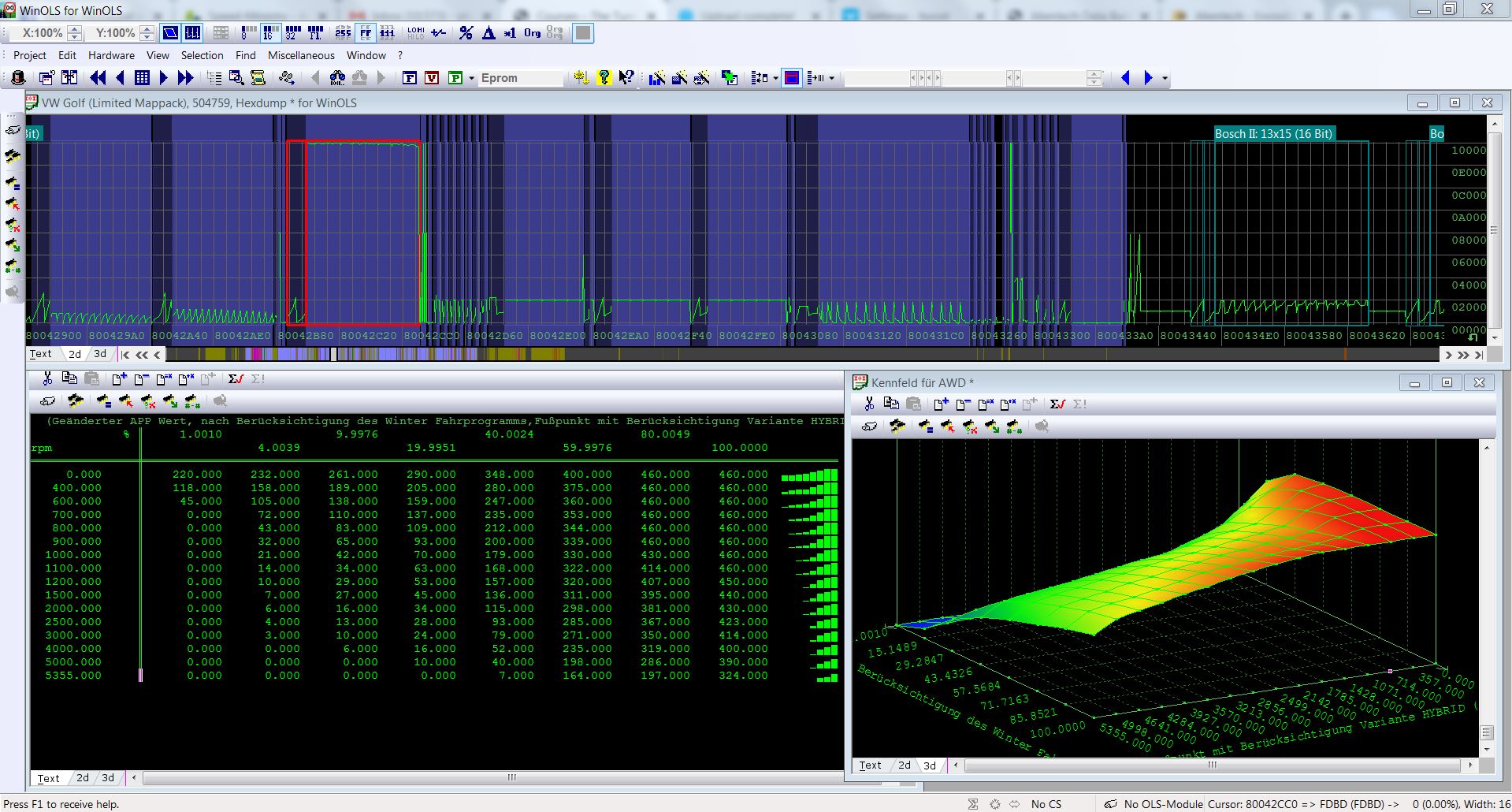The image size is (1512, 812).
Task: Click add-value page plus icon in table window
Action: pos(120,379)
